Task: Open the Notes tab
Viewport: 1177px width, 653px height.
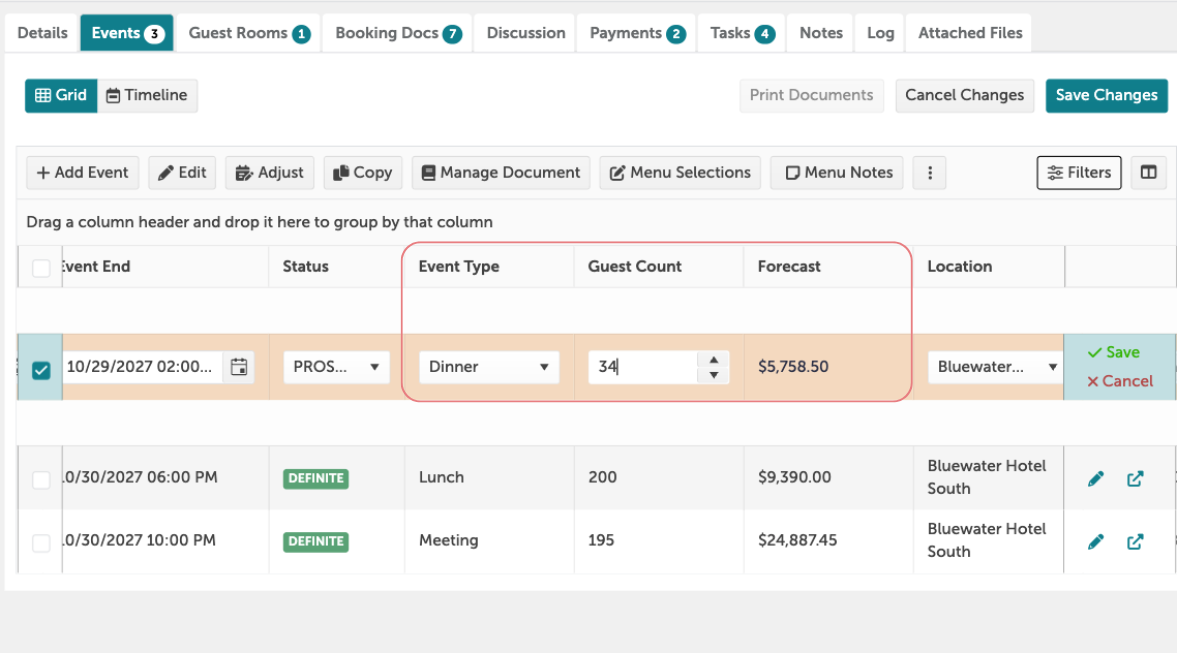Action: [x=820, y=33]
